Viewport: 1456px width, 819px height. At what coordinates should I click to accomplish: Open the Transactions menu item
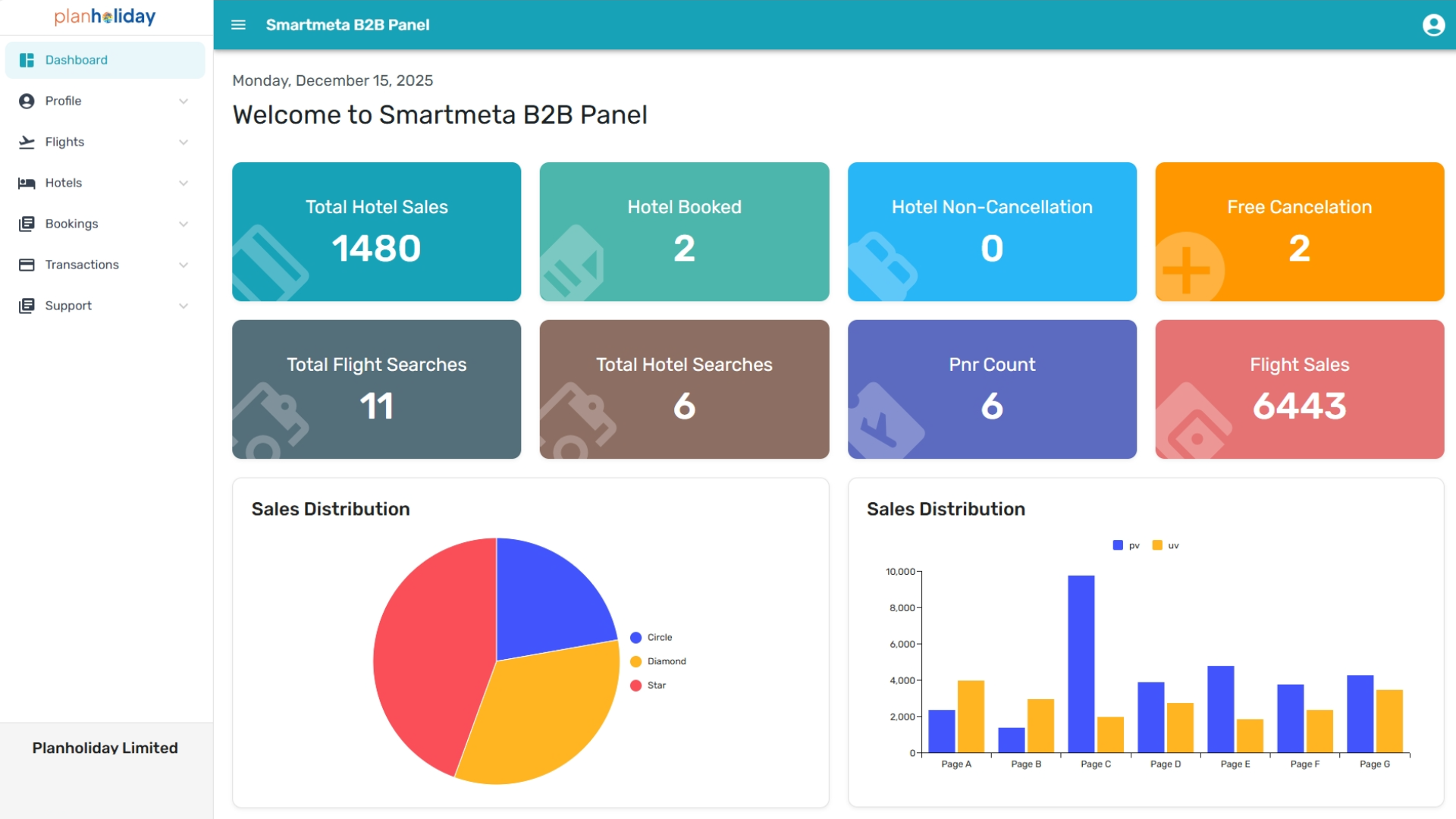pos(105,265)
